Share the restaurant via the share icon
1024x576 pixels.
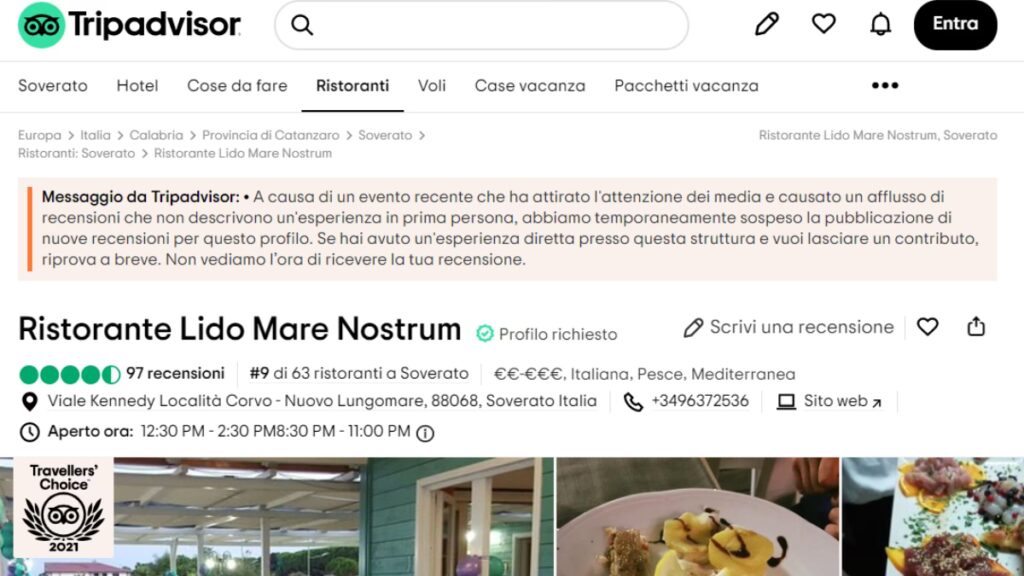976,326
